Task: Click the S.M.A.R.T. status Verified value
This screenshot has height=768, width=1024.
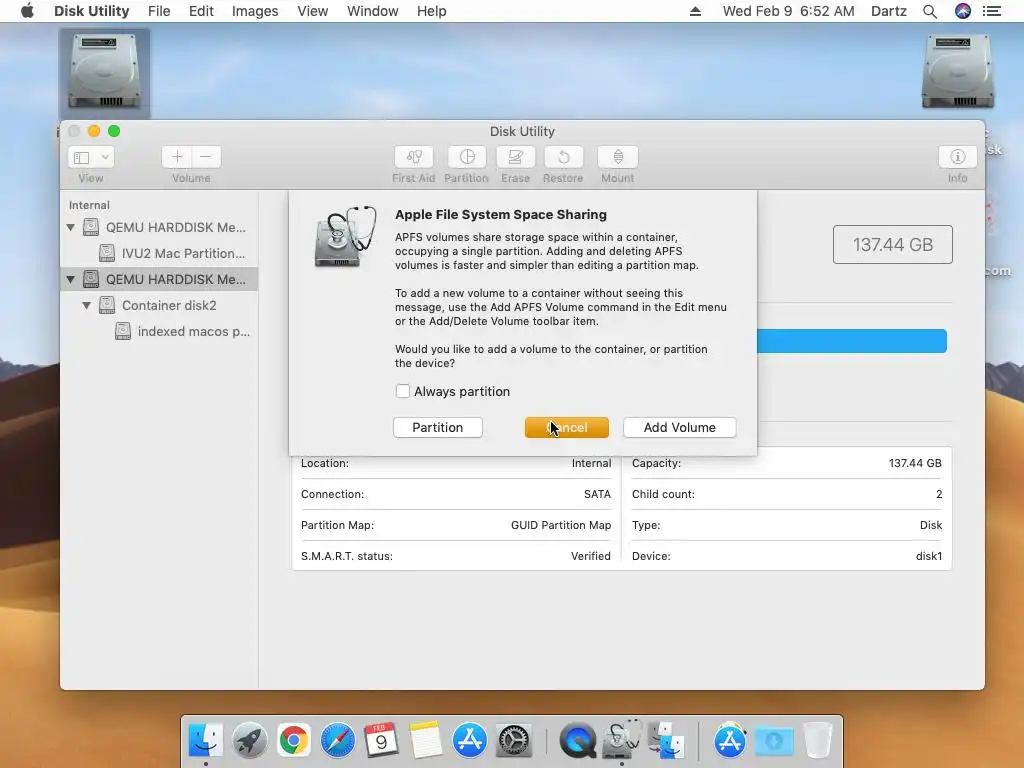Action: (591, 556)
